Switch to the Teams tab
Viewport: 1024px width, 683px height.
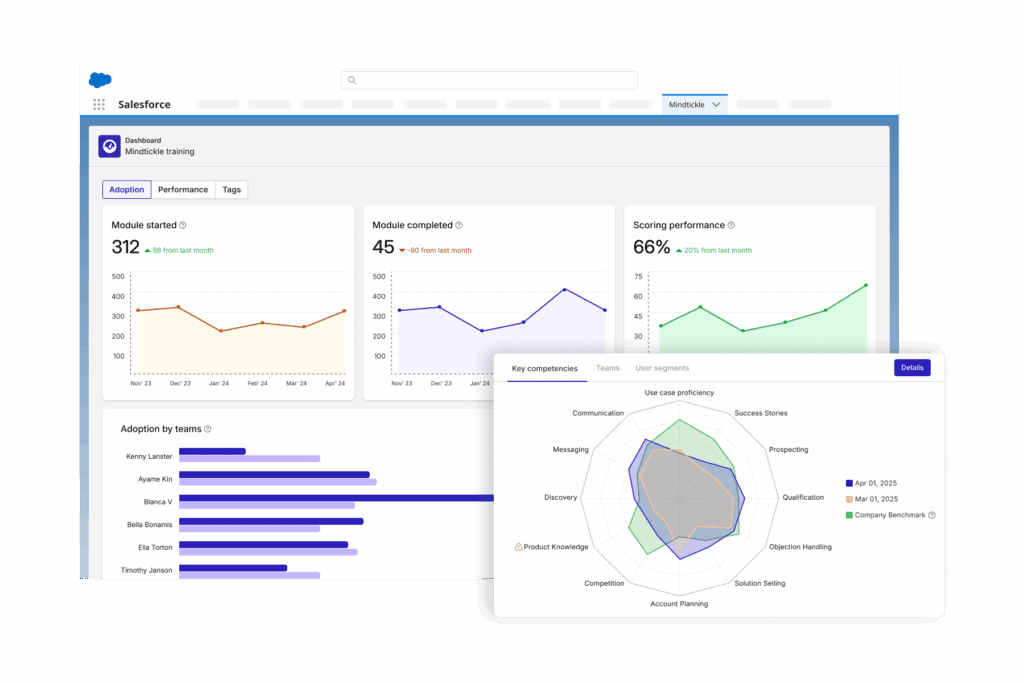click(608, 368)
